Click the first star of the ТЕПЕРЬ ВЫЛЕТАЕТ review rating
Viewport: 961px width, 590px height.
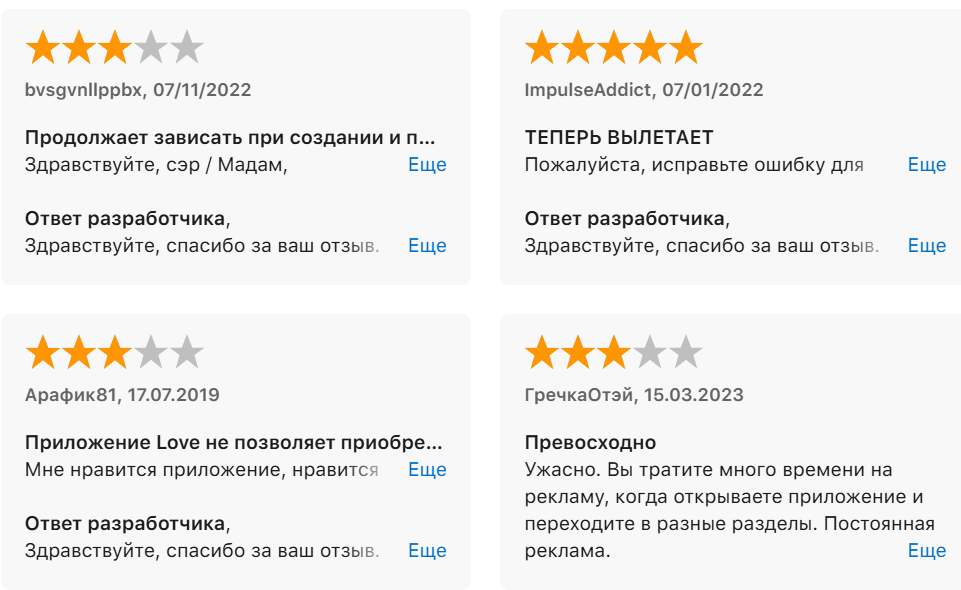[x=541, y=46]
